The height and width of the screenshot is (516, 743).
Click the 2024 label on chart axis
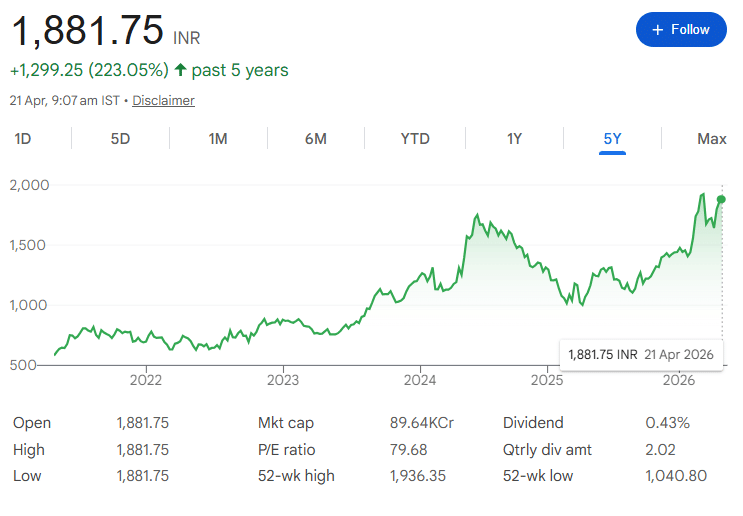click(420, 381)
